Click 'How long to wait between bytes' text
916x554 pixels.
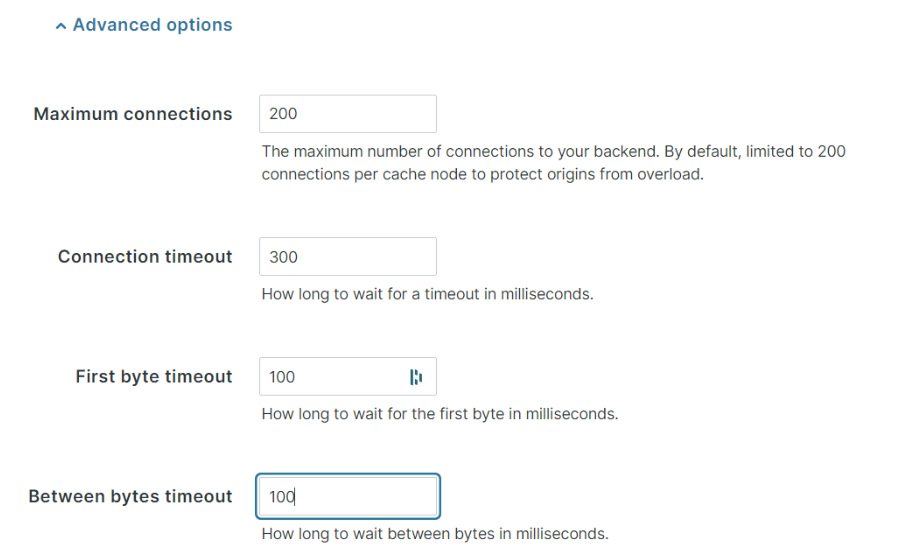(x=435, y=534)
